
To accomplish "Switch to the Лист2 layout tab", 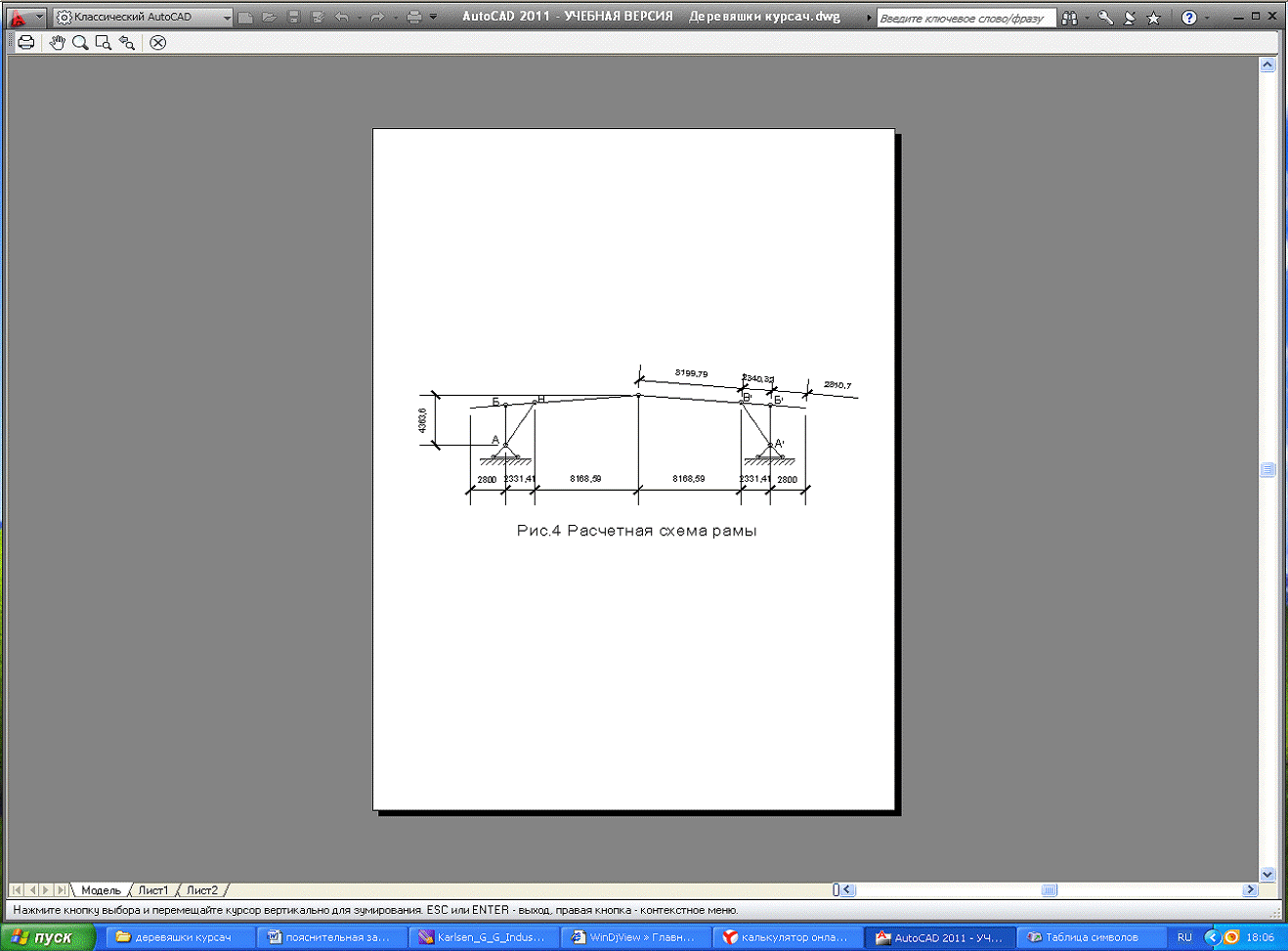I will click(201, 890).
